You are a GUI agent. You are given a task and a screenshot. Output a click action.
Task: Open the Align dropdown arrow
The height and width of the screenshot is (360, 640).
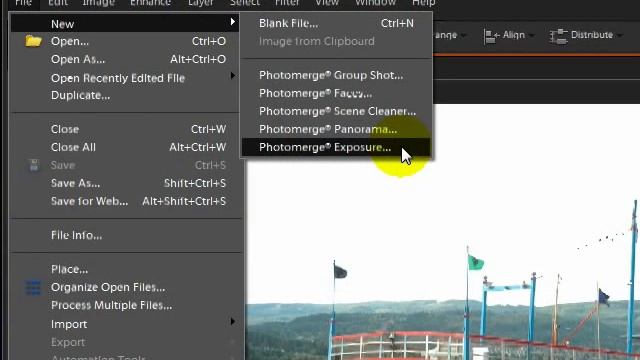pyautogui.click(x=531, y=36)
